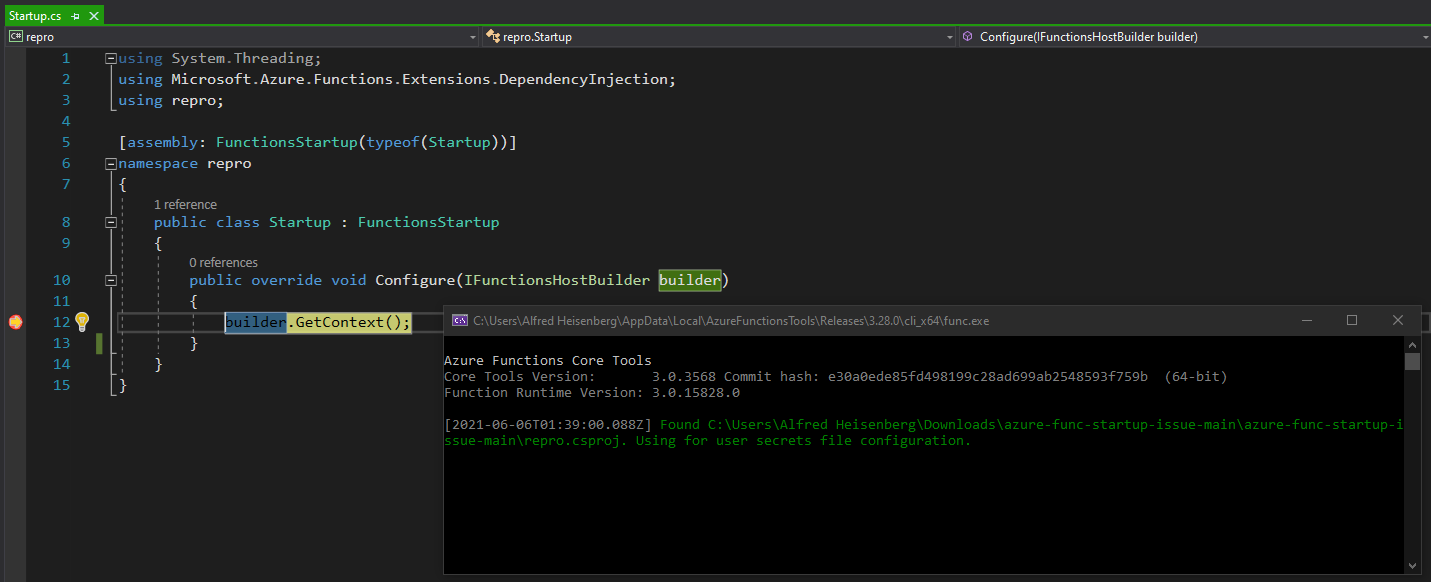Screen dimensions: 1431x582
Task: Maximize the func.exe console window
Action: 1352,320
